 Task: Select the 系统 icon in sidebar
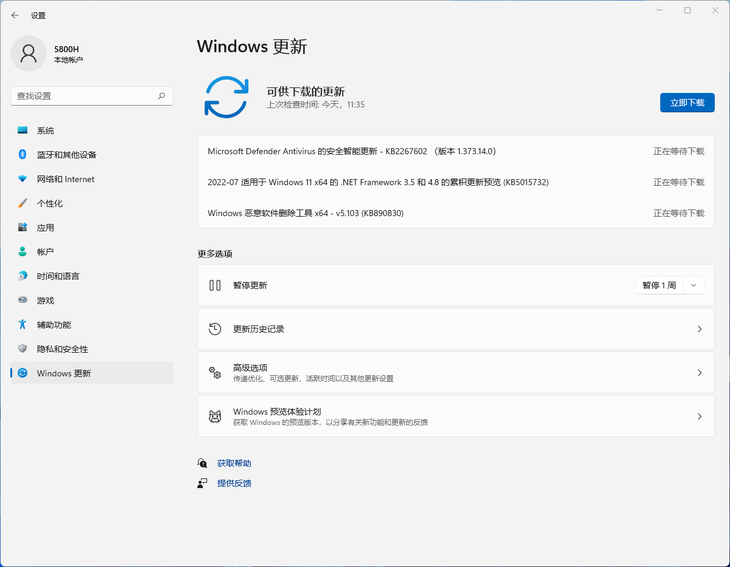(22, 130)
